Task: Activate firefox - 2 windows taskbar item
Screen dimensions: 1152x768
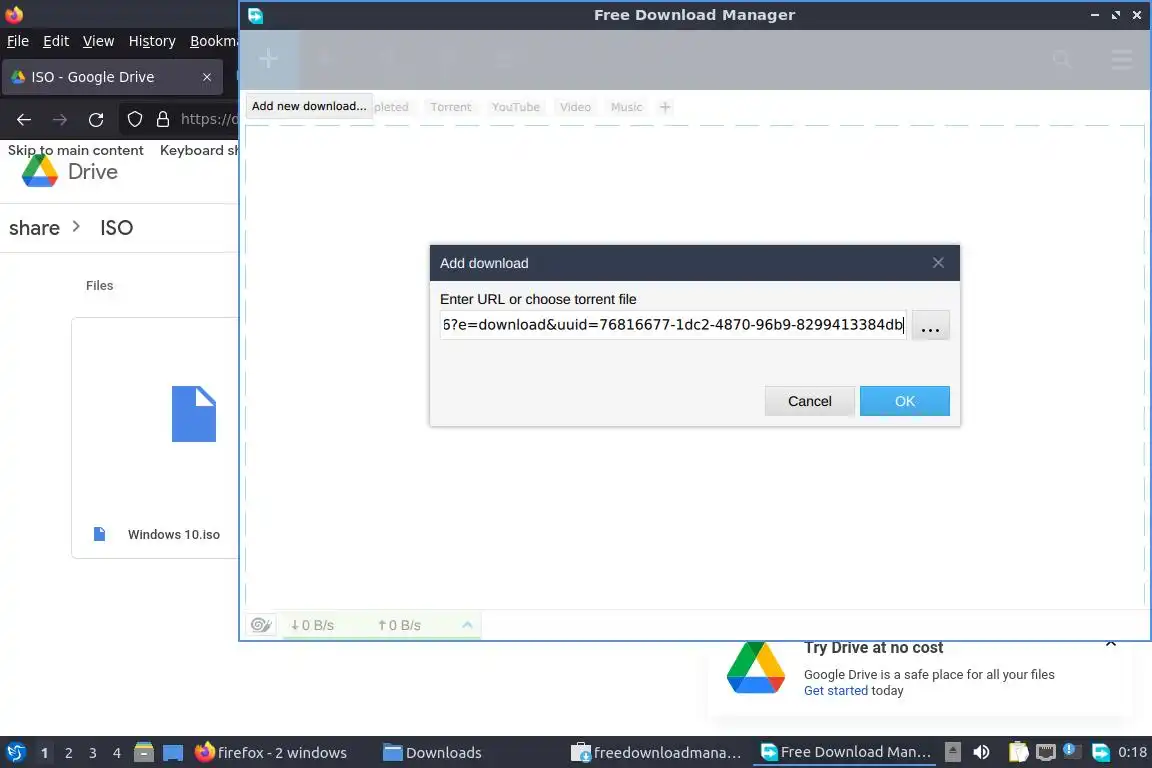Action: [x=271, y=753]
